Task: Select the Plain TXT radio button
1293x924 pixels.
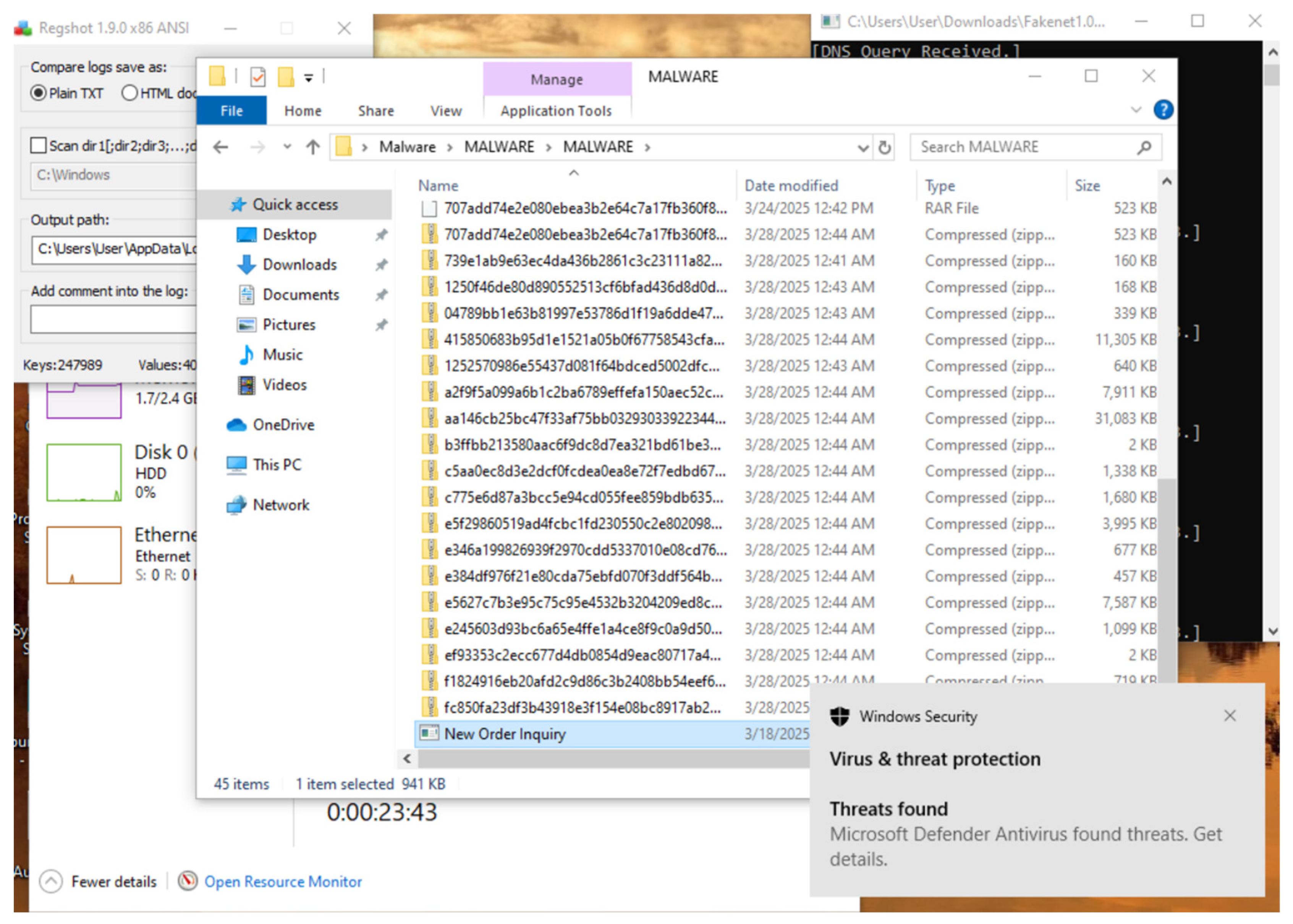Action: click(39, 93)
